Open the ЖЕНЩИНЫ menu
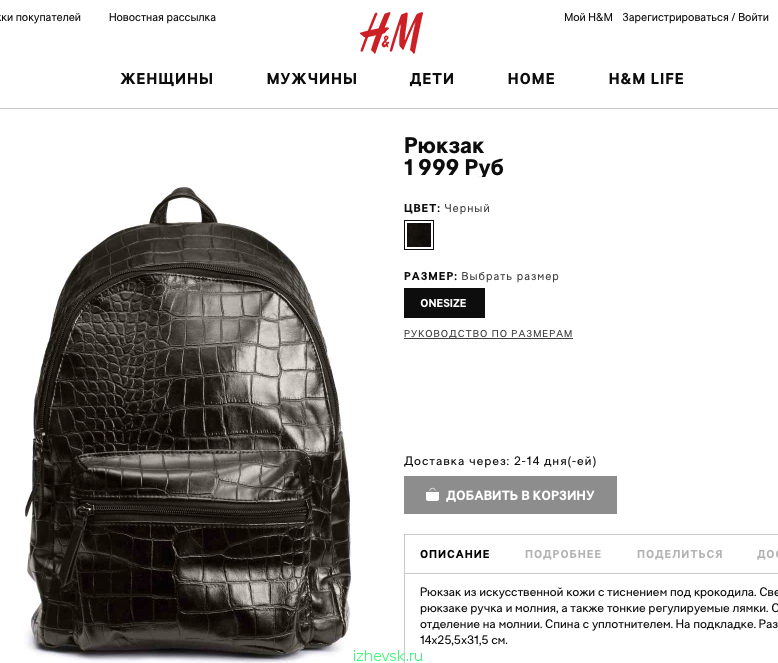This screenshot has height=663, width=778. tap(167, 79)
